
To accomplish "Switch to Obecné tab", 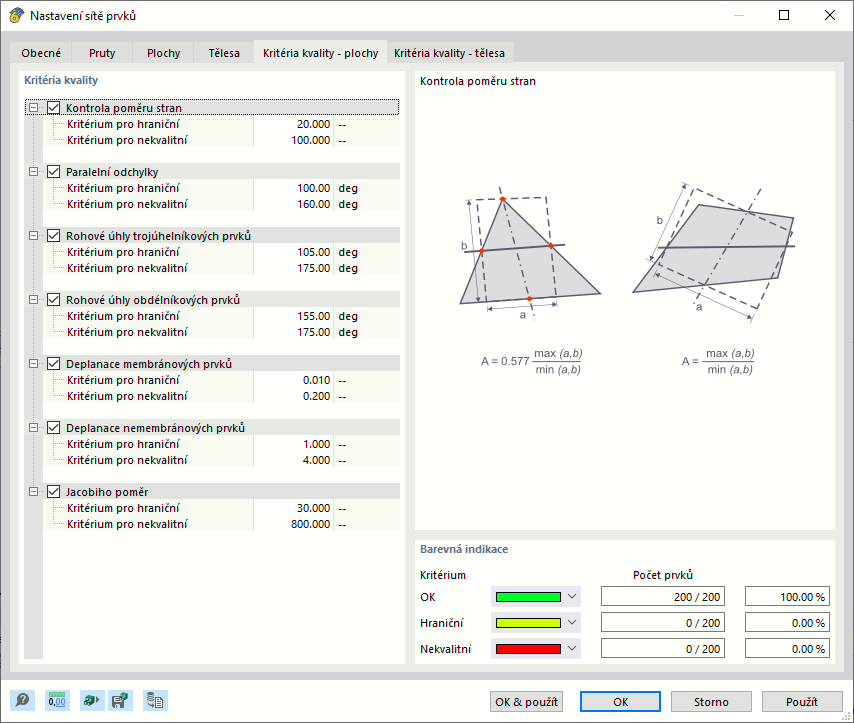I will click(41, 53).
